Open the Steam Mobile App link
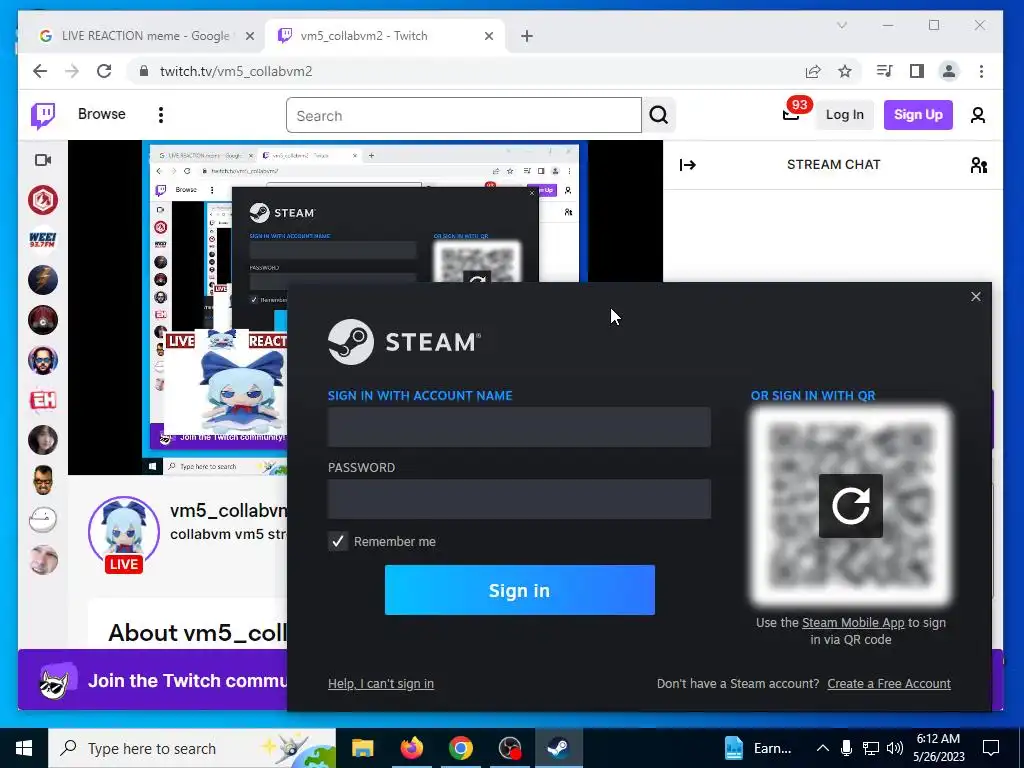1024x768 pixels. tap(853, 623)
